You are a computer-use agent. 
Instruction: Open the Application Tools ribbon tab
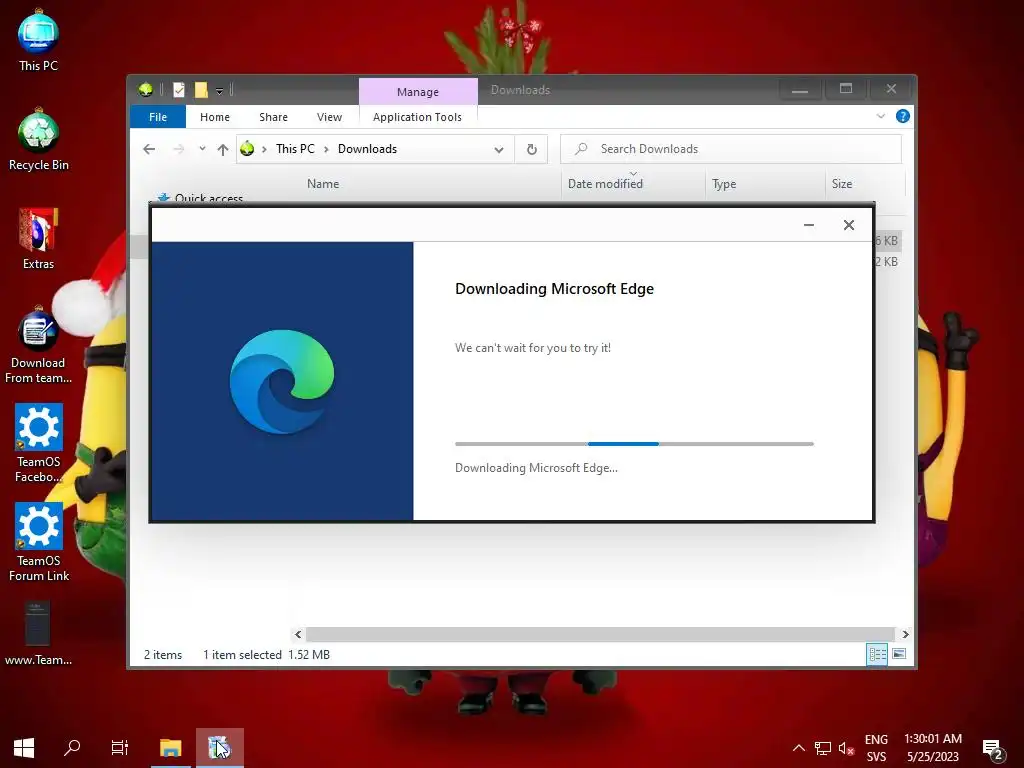(417, 117)
